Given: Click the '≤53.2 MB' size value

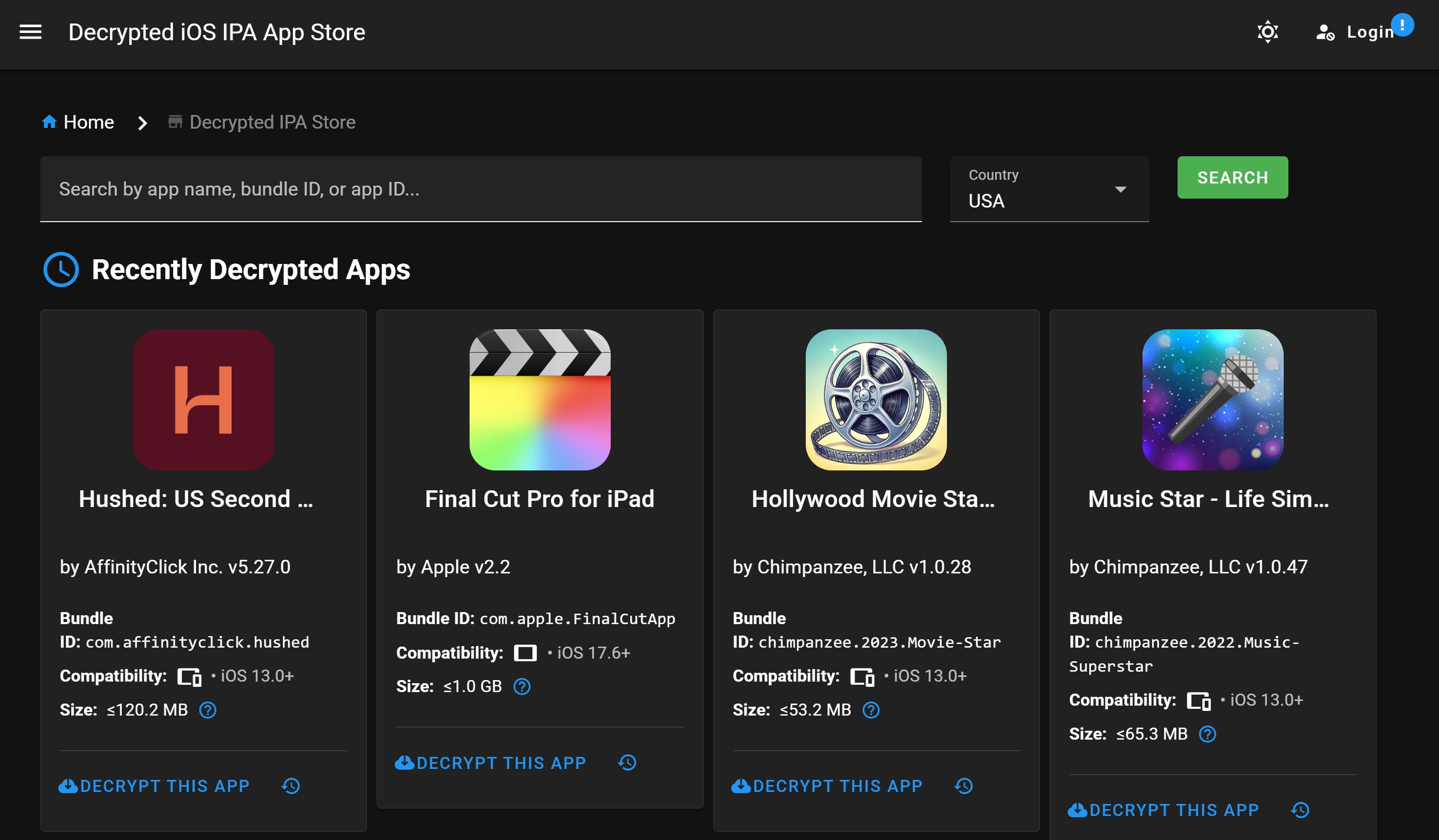Looking at the screenshot, I should [815, 710].
